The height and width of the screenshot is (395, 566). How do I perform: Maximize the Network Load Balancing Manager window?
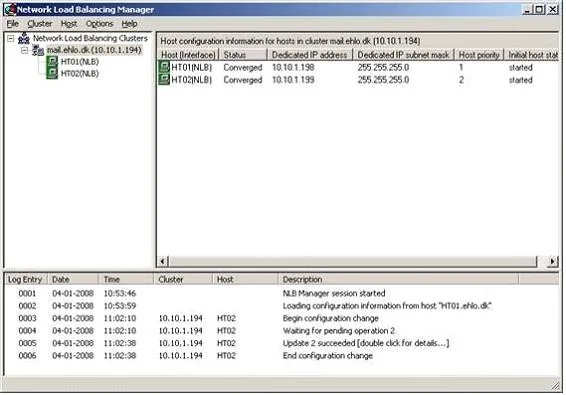[539, 10]
